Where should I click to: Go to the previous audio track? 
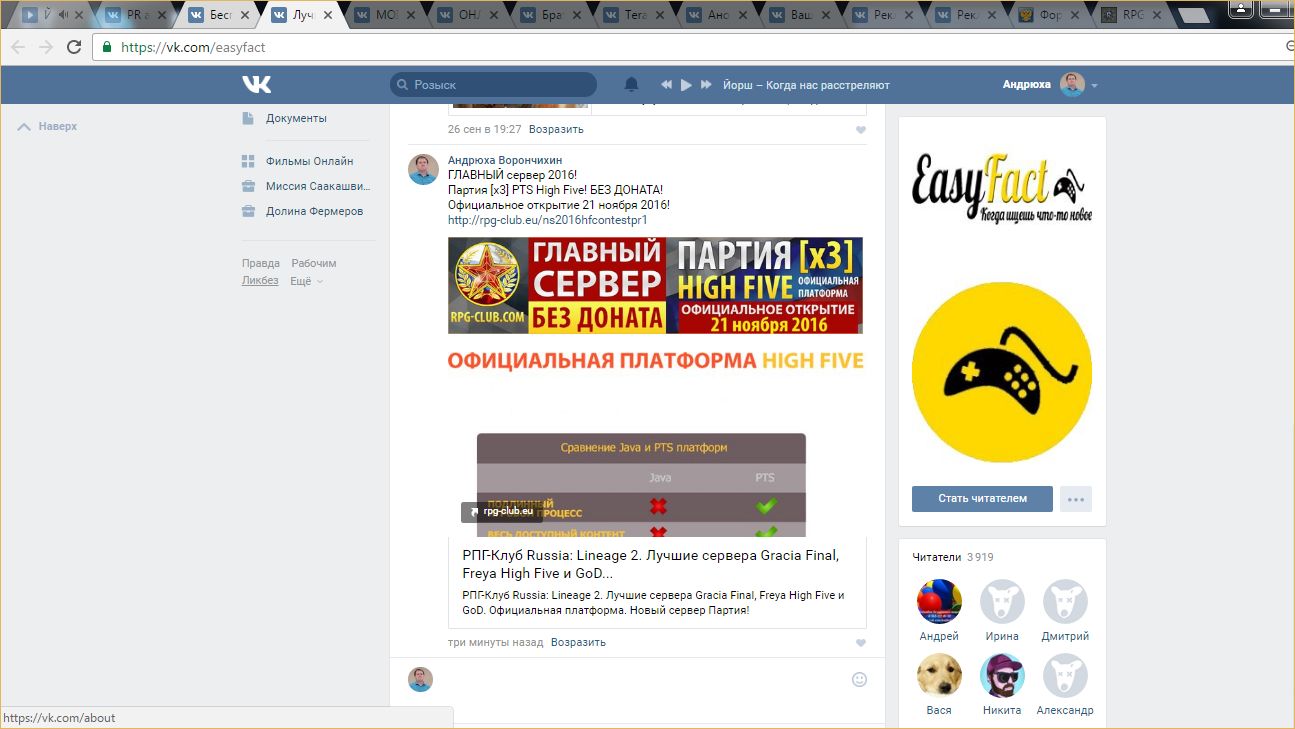(x=666, y=85)
